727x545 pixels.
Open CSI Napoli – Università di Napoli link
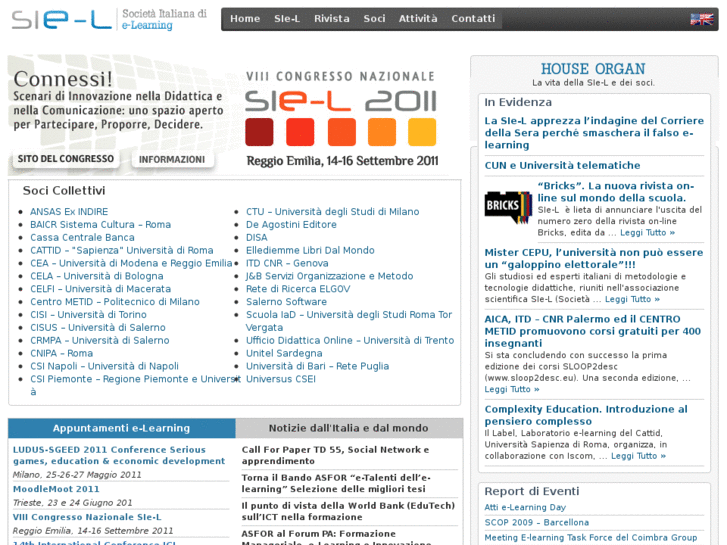104,366
